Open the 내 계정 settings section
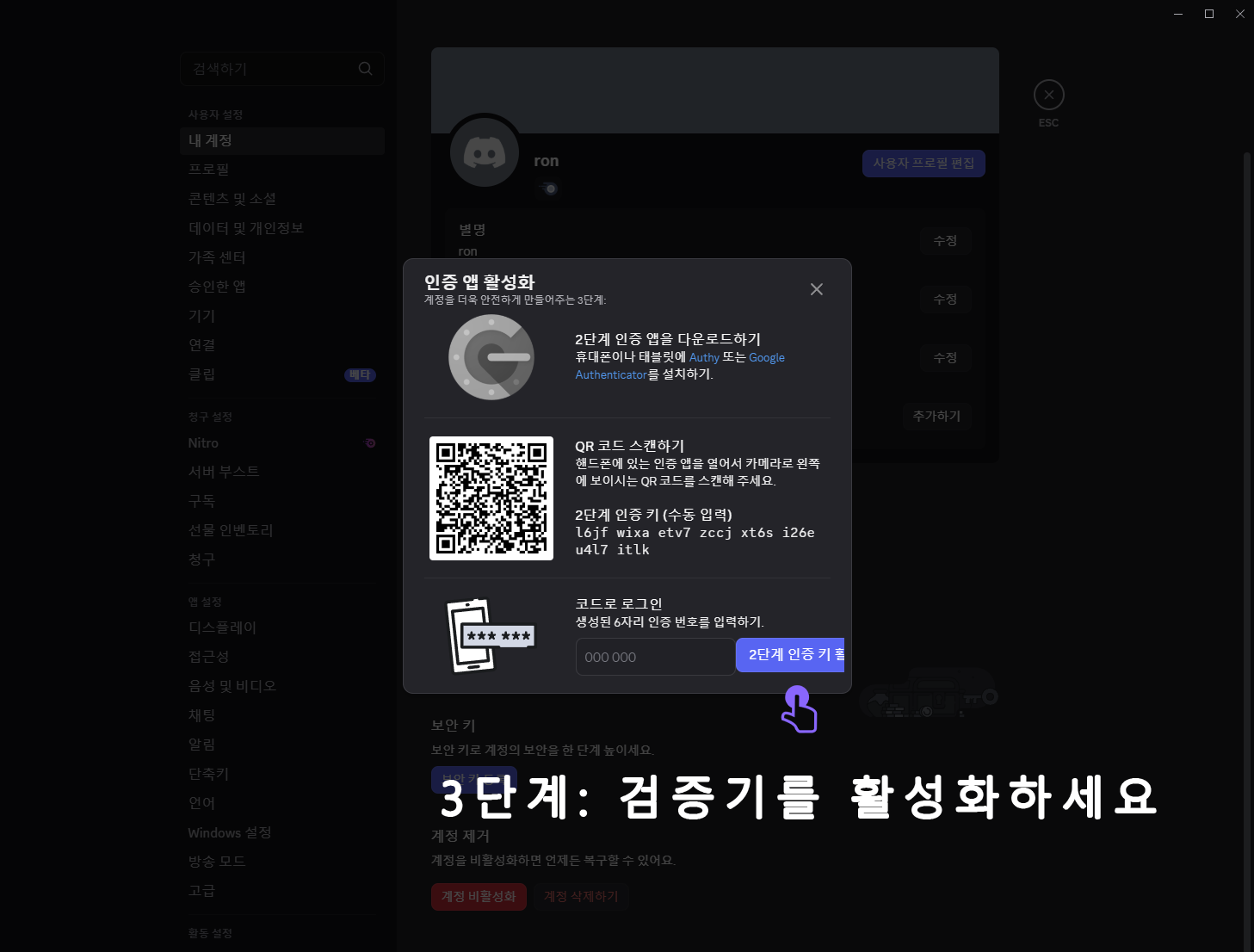This screenshot has width=1254, height=952. pyautogui.click(x=282, y=140)
